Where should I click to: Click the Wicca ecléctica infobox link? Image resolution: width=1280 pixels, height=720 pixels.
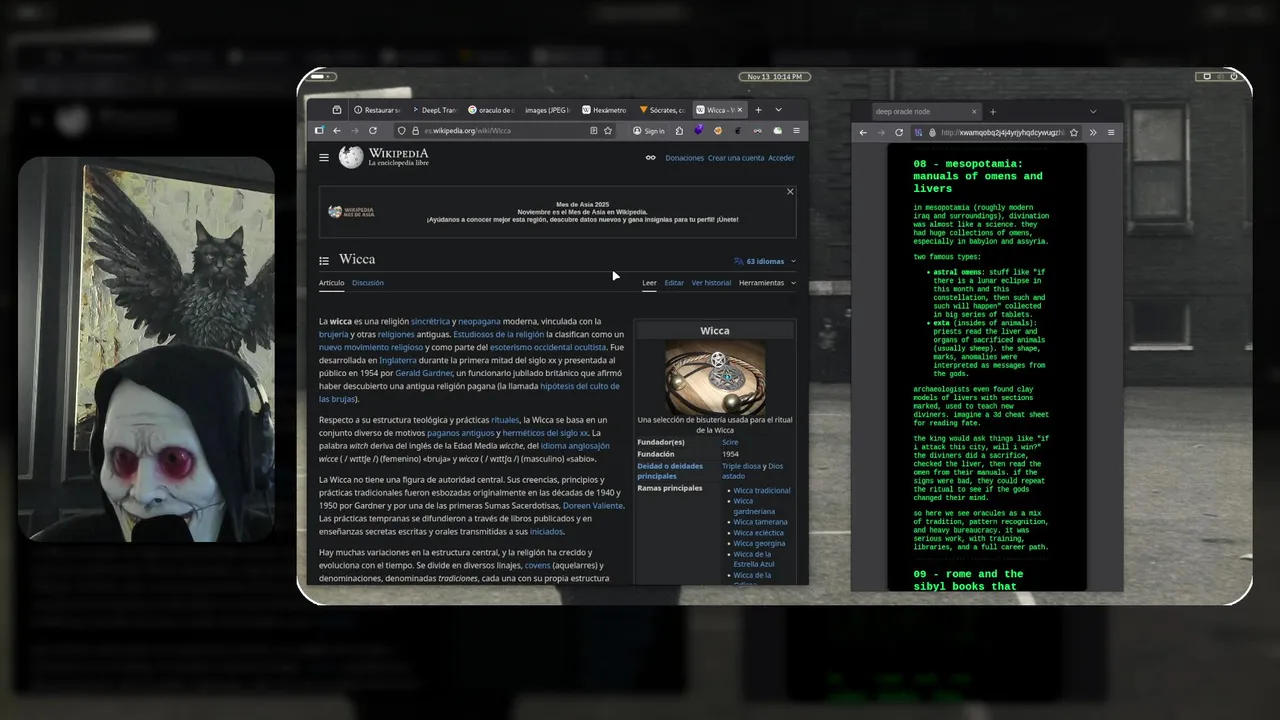759,533
